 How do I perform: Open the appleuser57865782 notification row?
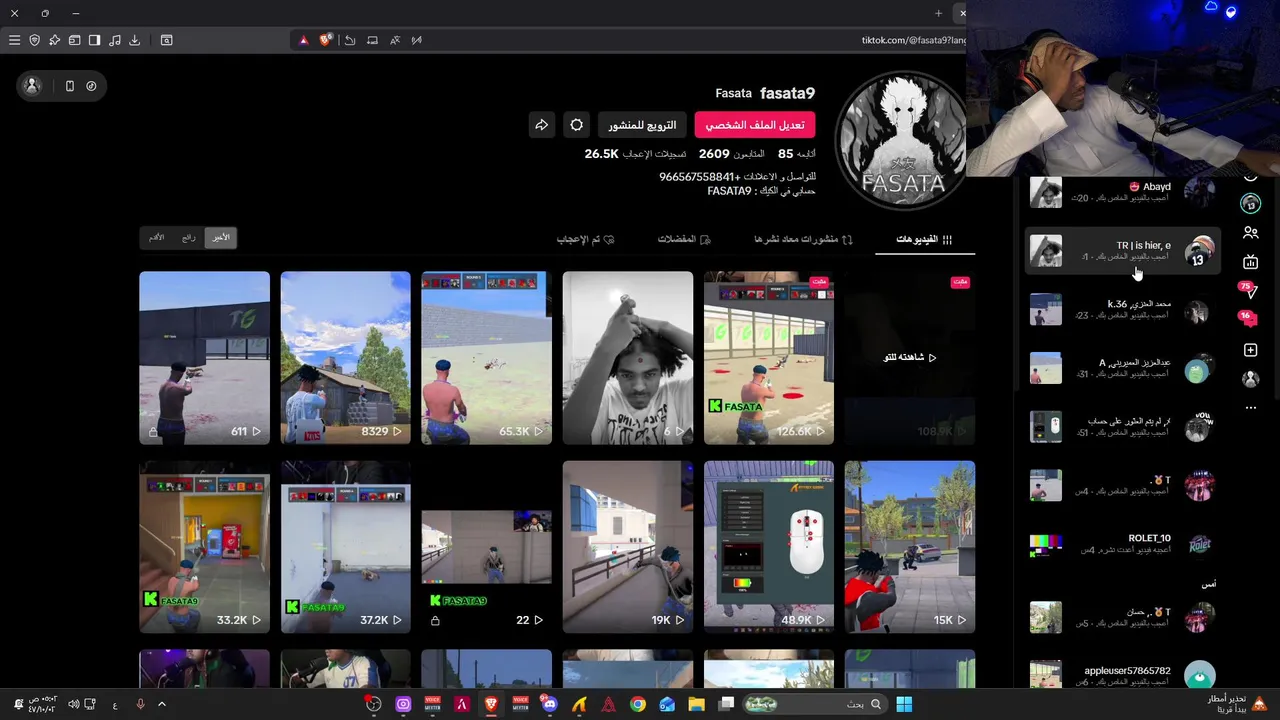click(x=1122, y=675)
